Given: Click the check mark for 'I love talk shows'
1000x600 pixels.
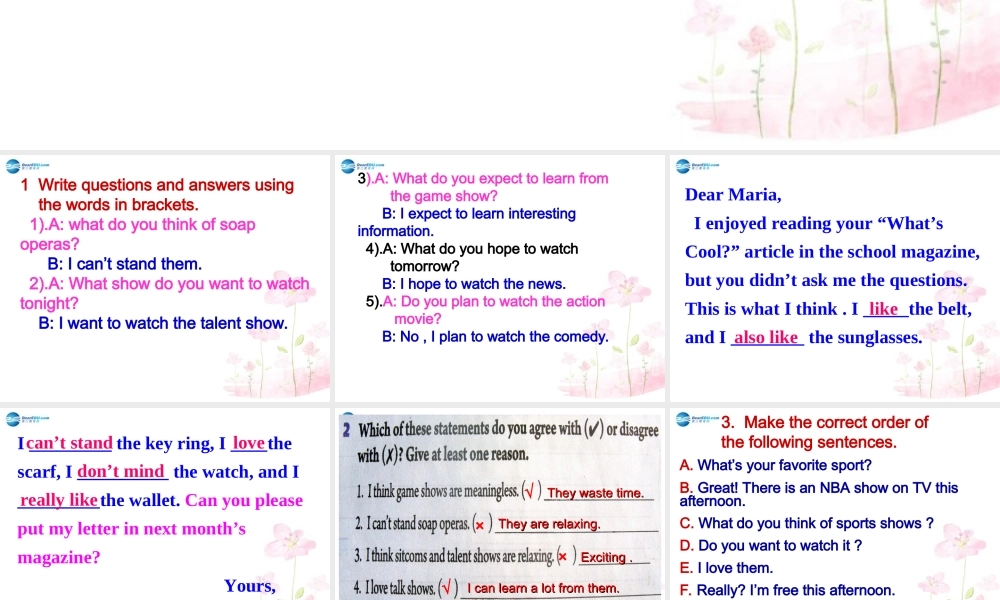Looking at the screenshot, I should click(x=448, y=588).
